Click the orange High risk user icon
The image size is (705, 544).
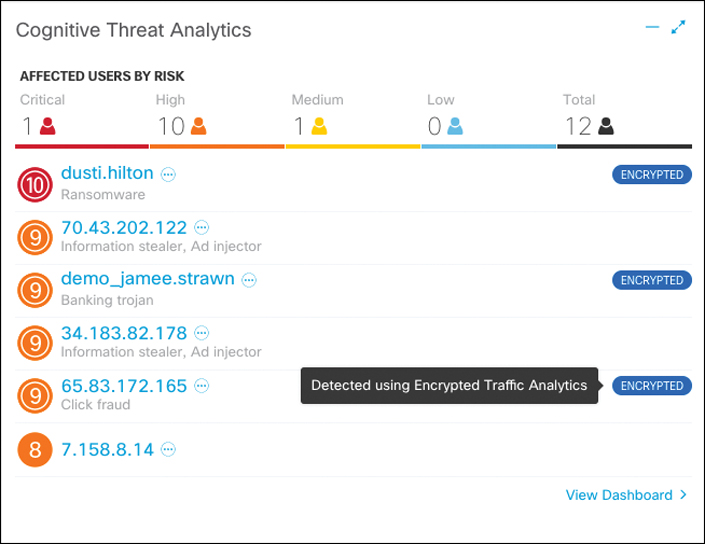tap(198, 126)
